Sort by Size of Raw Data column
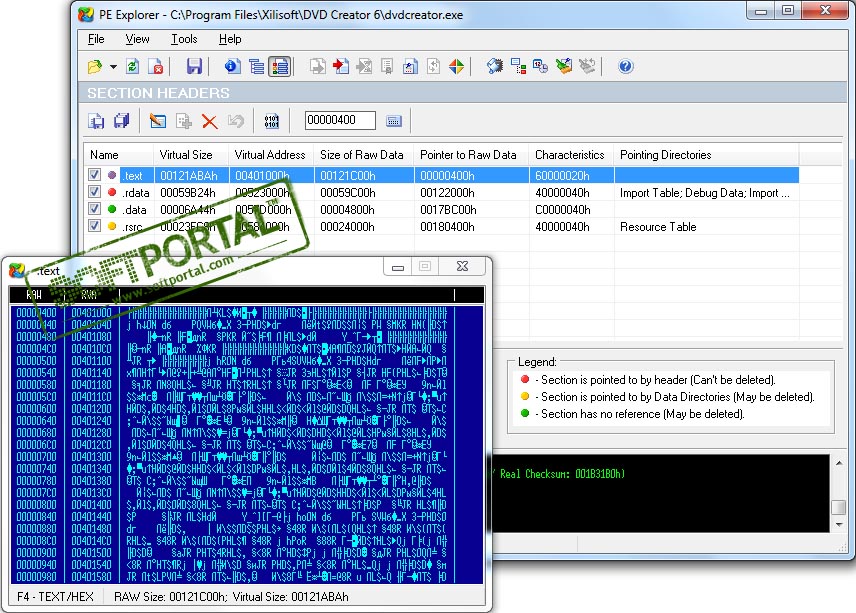Screen dimensions: 856x613 (364, 155)
